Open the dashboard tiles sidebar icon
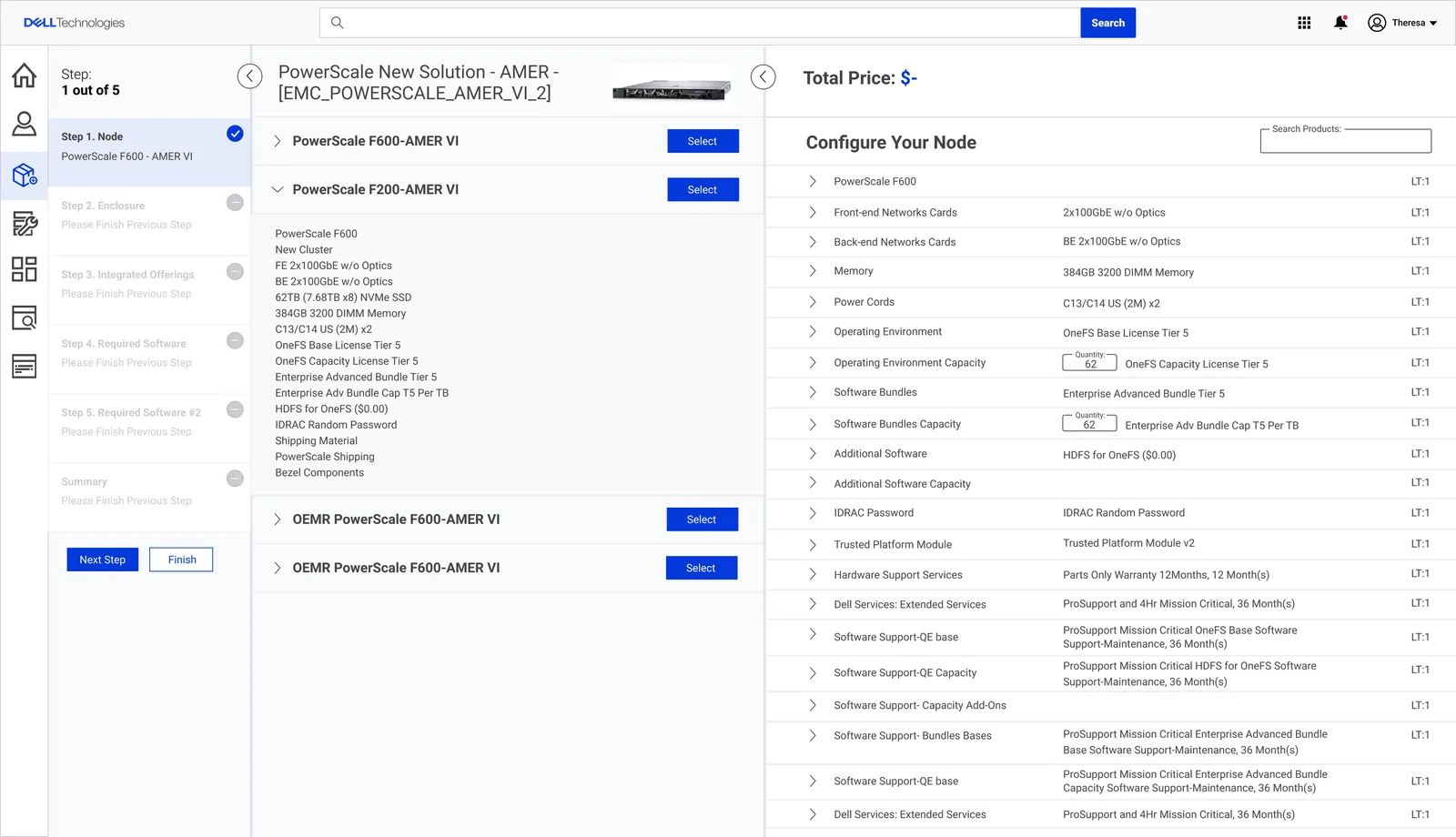The height and width of the screenshot is (837, 1456). (25, 269)
